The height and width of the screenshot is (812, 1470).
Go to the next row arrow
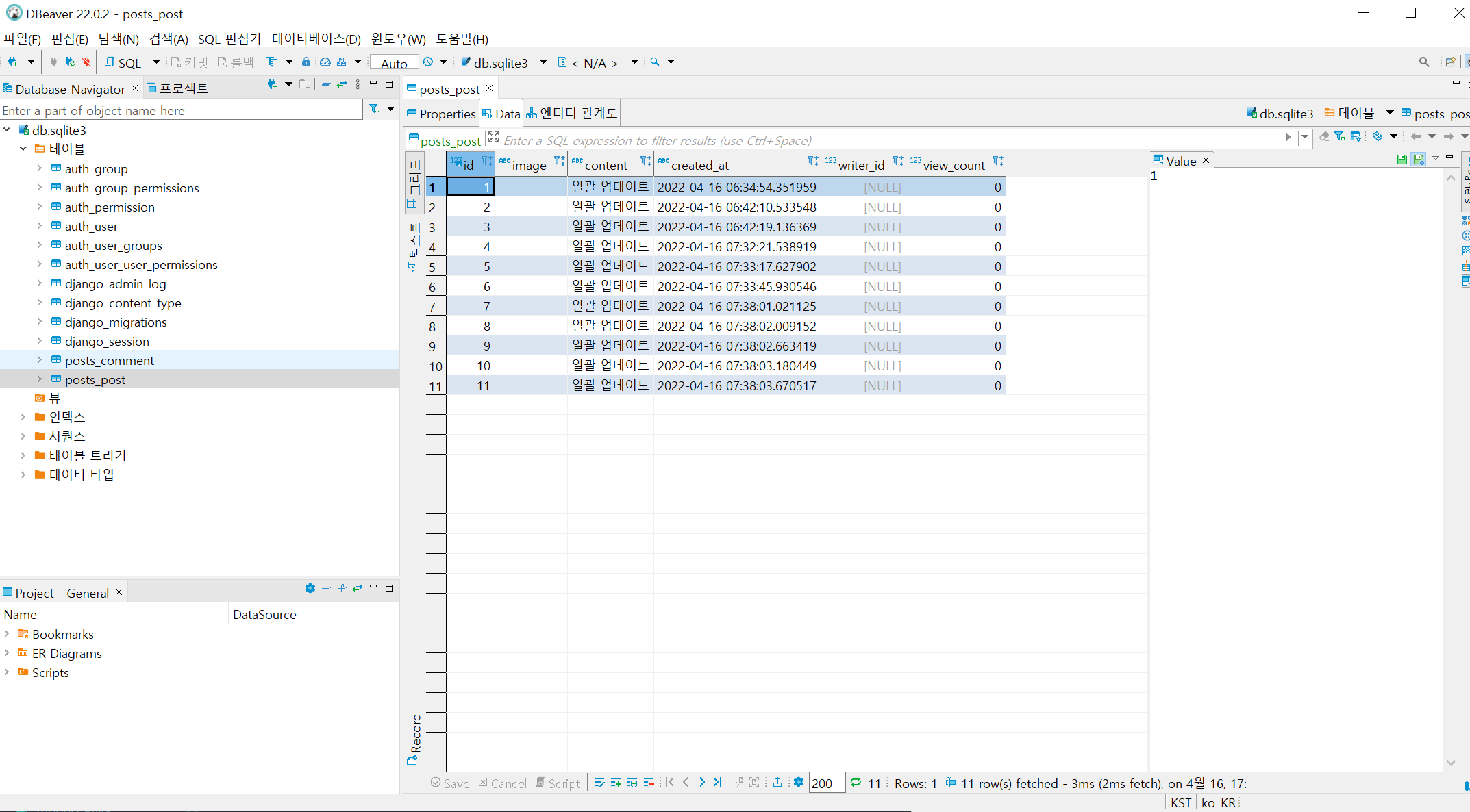(x=702, y=782)
